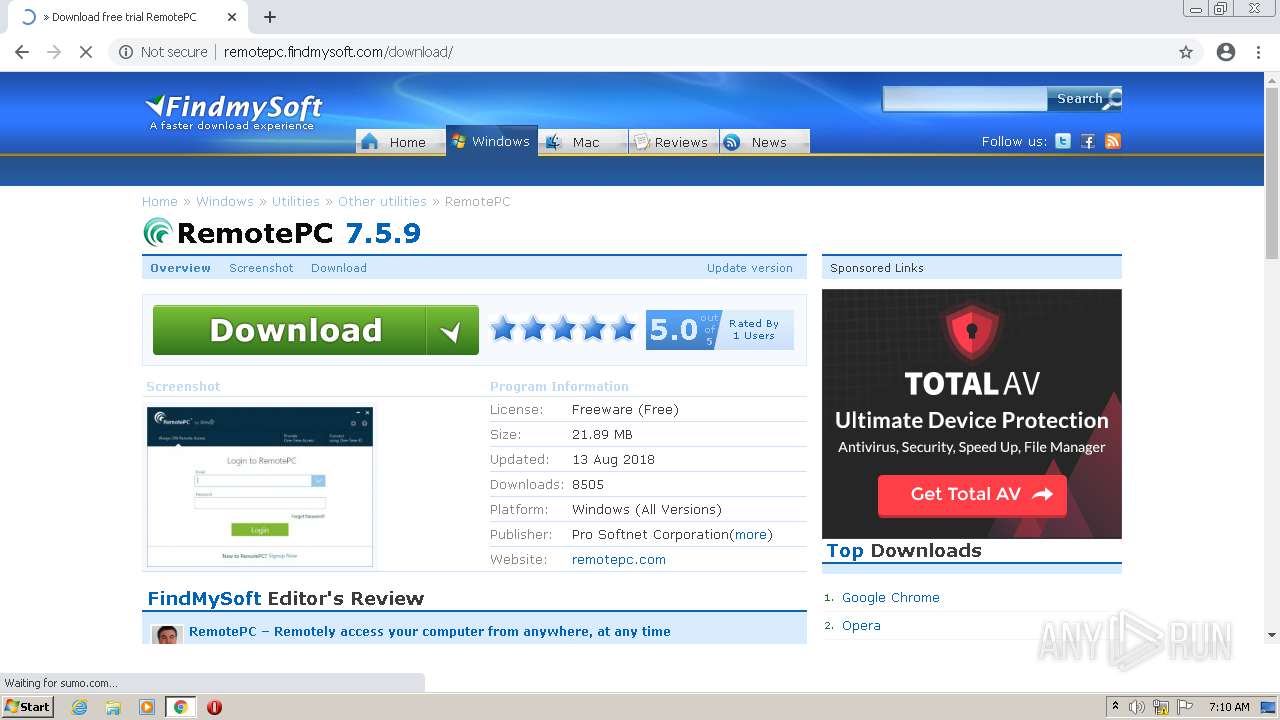1280x720 pixels.
Task: Open remotepc.com website link
Action: (619, 559)
